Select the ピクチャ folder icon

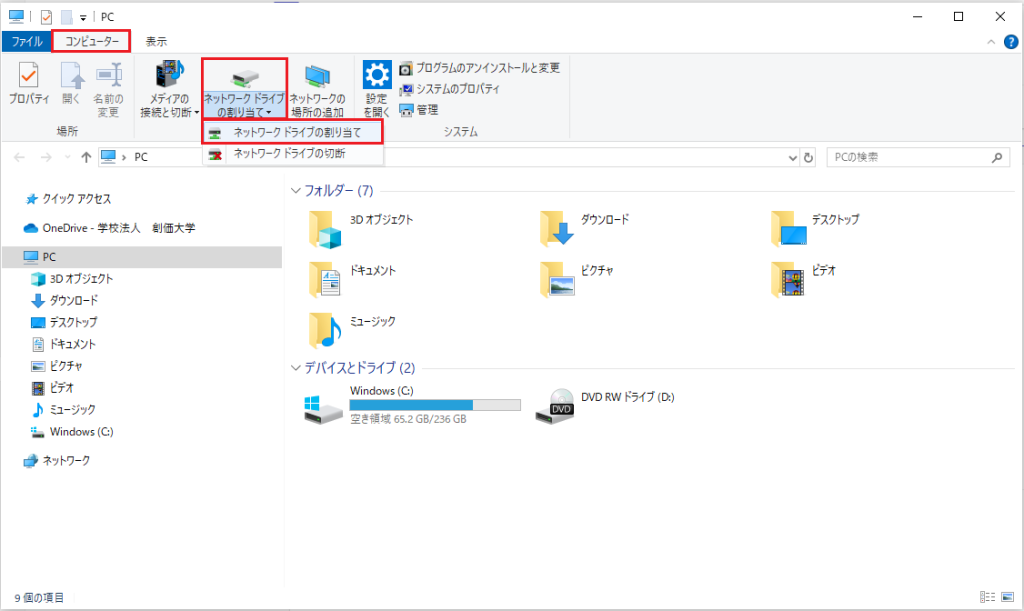click(556, 279)
